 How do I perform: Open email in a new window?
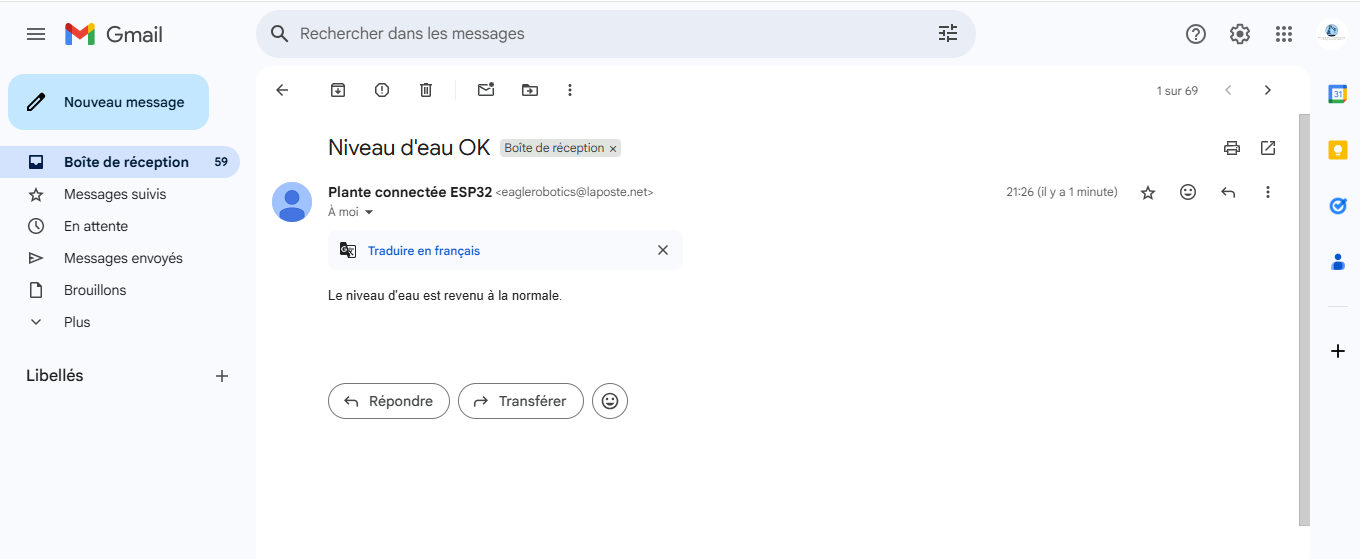click(1268, 148)
